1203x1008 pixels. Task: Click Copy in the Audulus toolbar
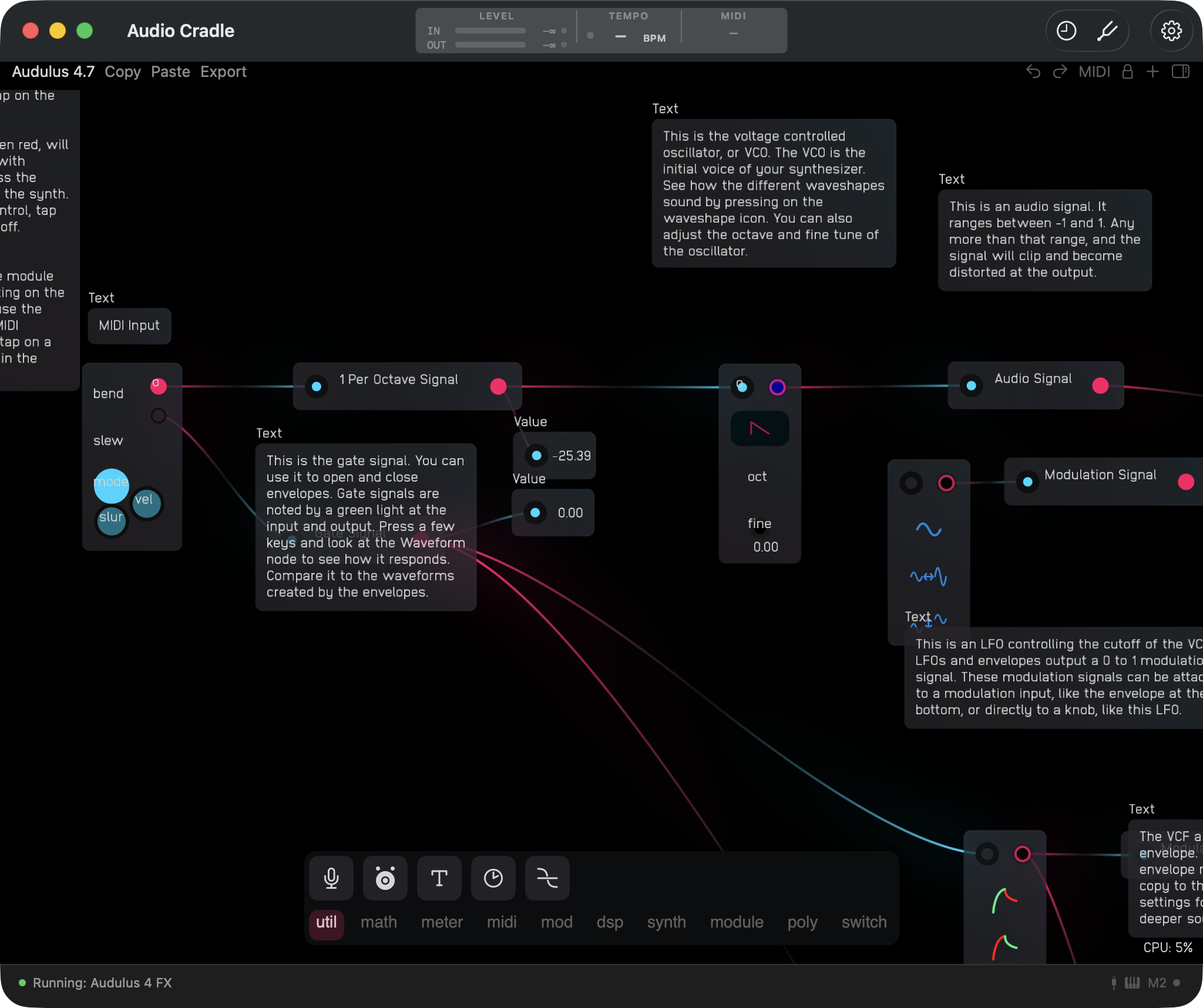(x=123, y=72)
